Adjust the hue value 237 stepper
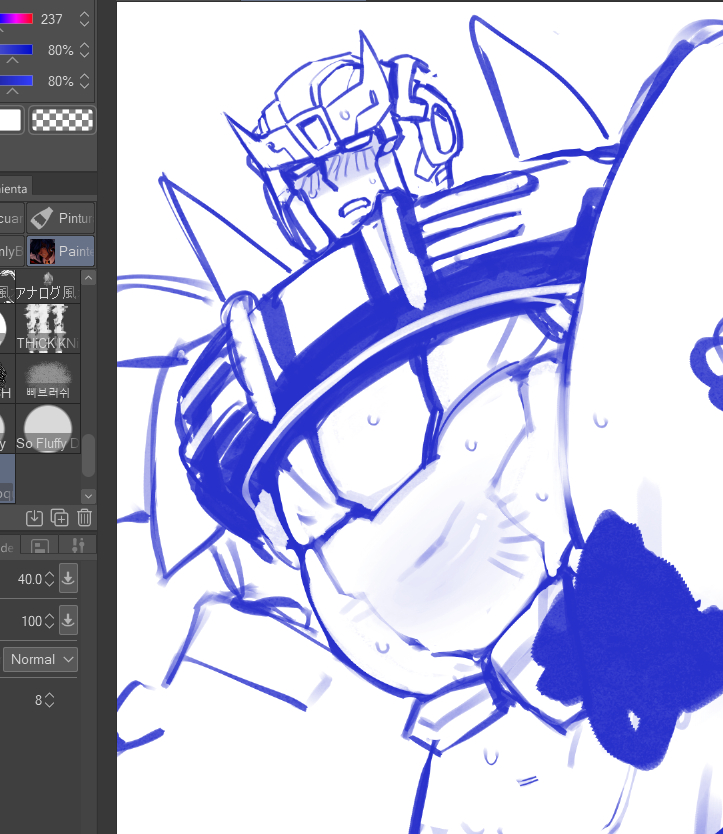Image resolution: width=723 pixels, height=834 pixels. point(85,19)
